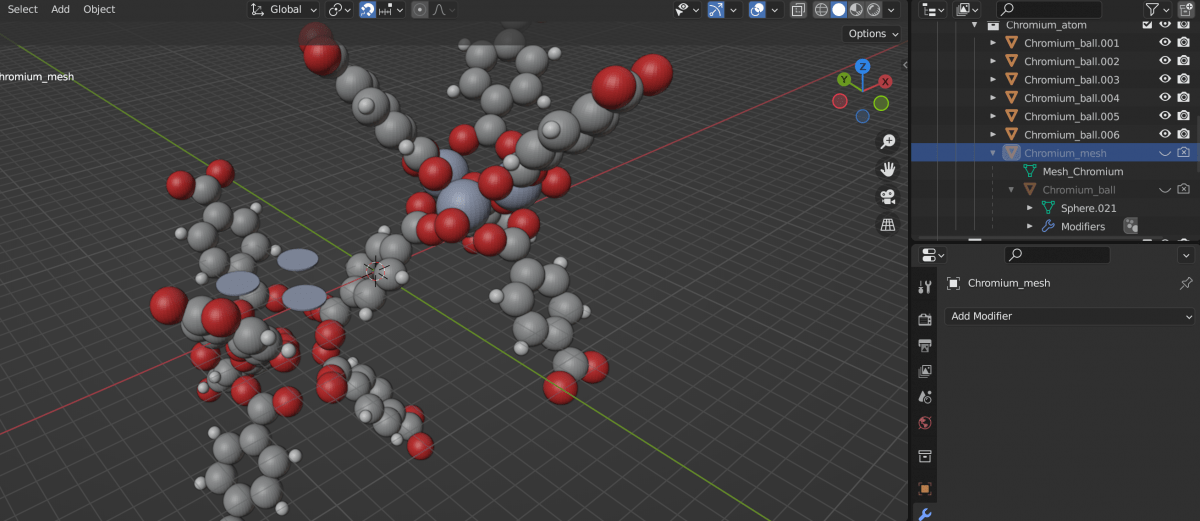
Task: Open the outliner filter dropdown
Action: [x=1157, y=9]
